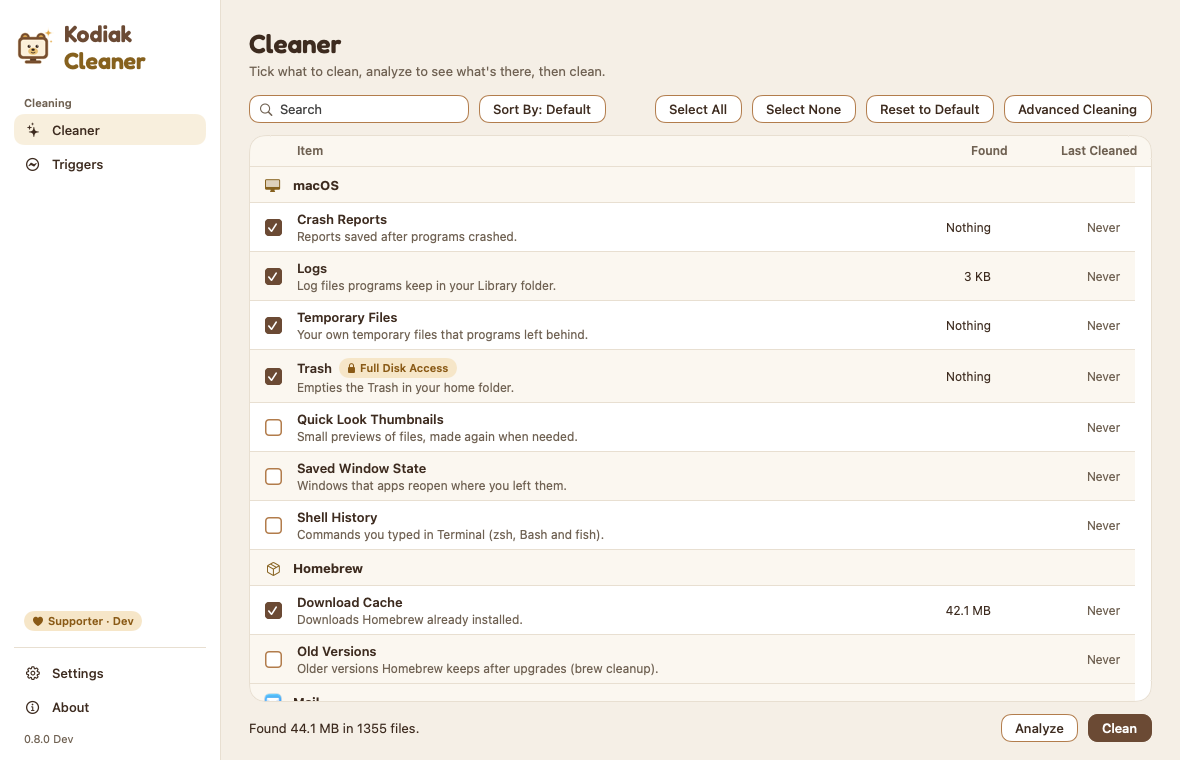Screen dimensions: 1180x760
Task: Click the Kodiak Cleaner bear logo
Action: pyautogui.click(x=34, y=47)
